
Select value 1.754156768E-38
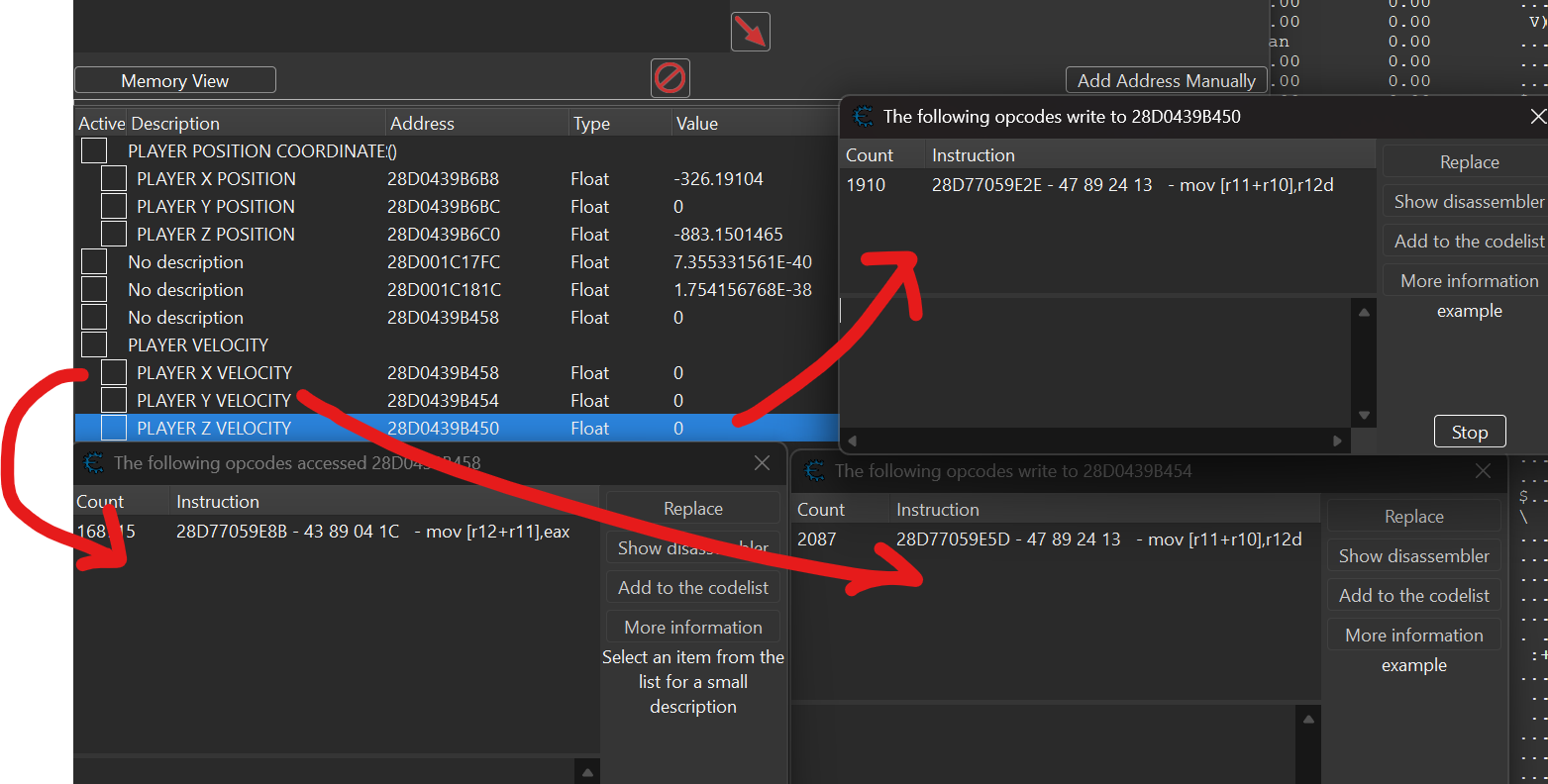tap(742, 290)
